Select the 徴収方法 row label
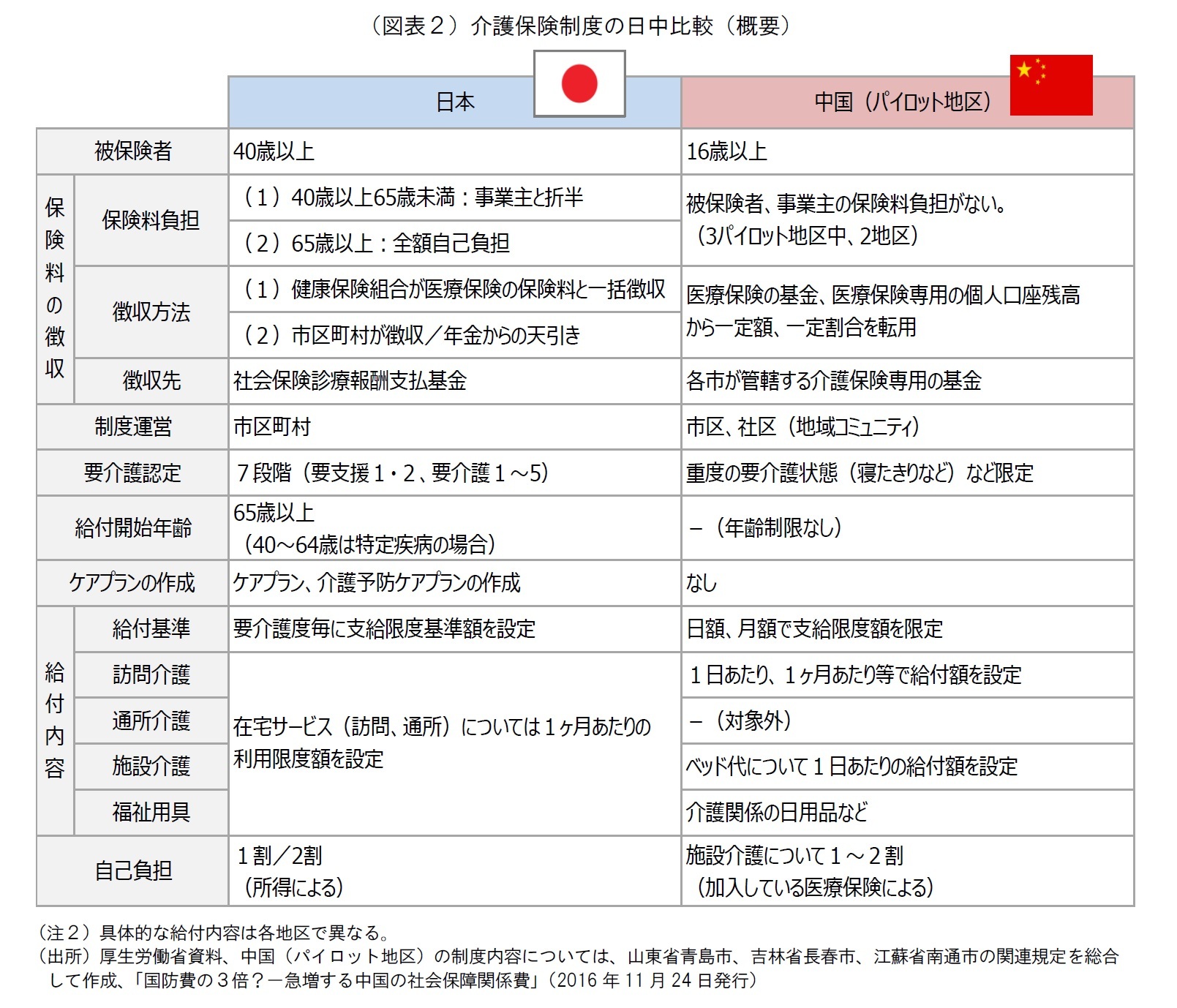 (x=151, y=312)
